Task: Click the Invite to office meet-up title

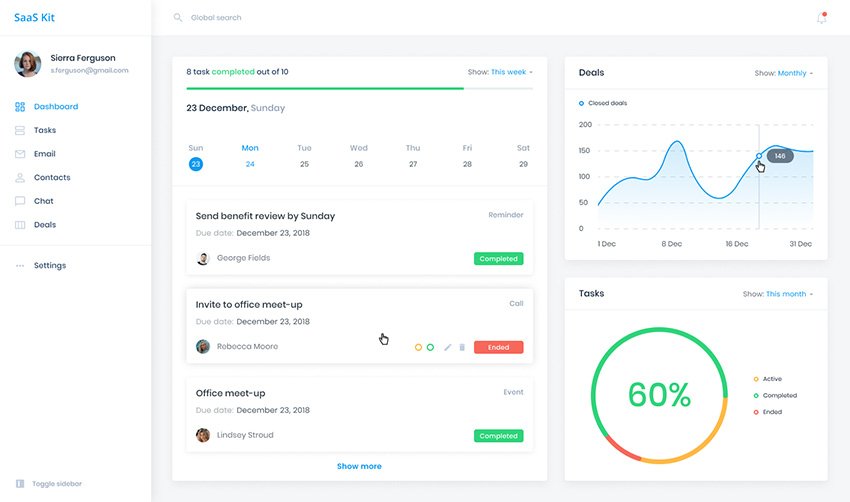Action: pyautogui.click(x=249, y=305)
